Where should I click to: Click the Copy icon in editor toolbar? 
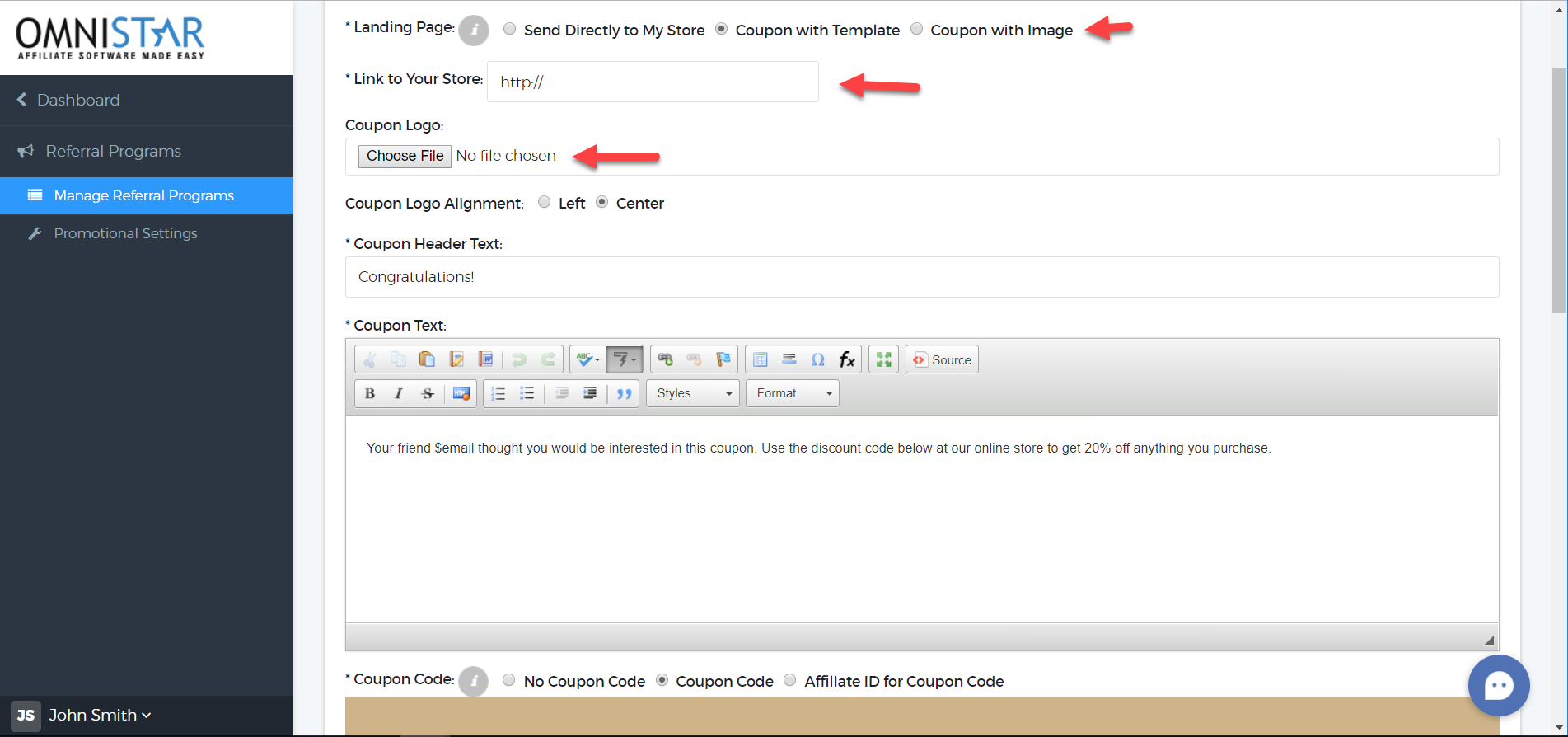398,359
